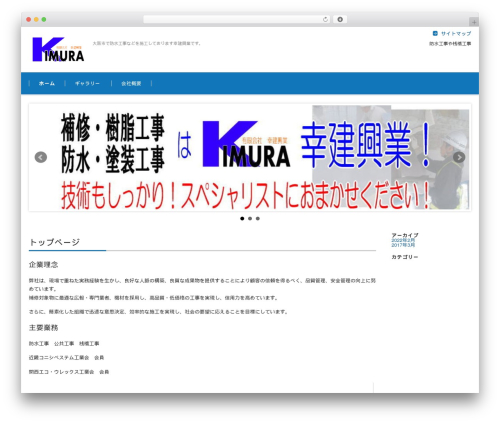Open the 2022年2月 archive link

click(x=403, y=240)
